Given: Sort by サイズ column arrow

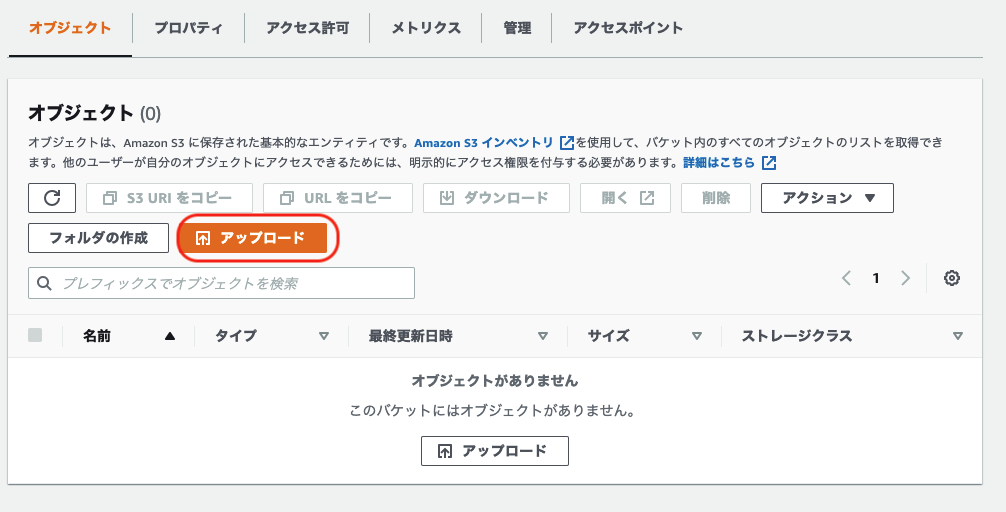Looking at the screenshot, I should click(x=697, y=336).
